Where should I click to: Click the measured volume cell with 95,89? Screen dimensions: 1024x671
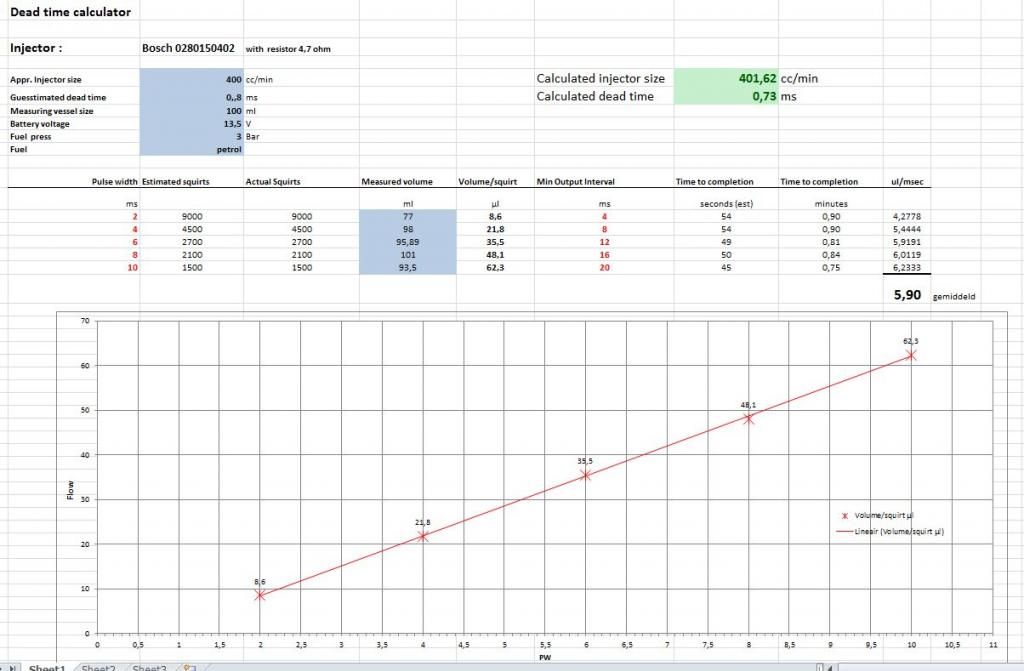tap(397, 242)
